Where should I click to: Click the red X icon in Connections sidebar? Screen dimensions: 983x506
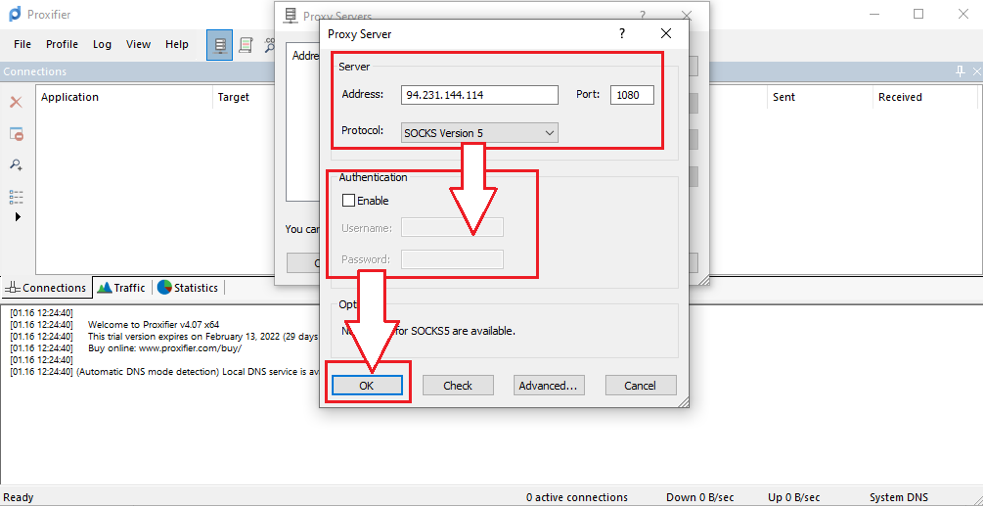click(x=16, y=102)
